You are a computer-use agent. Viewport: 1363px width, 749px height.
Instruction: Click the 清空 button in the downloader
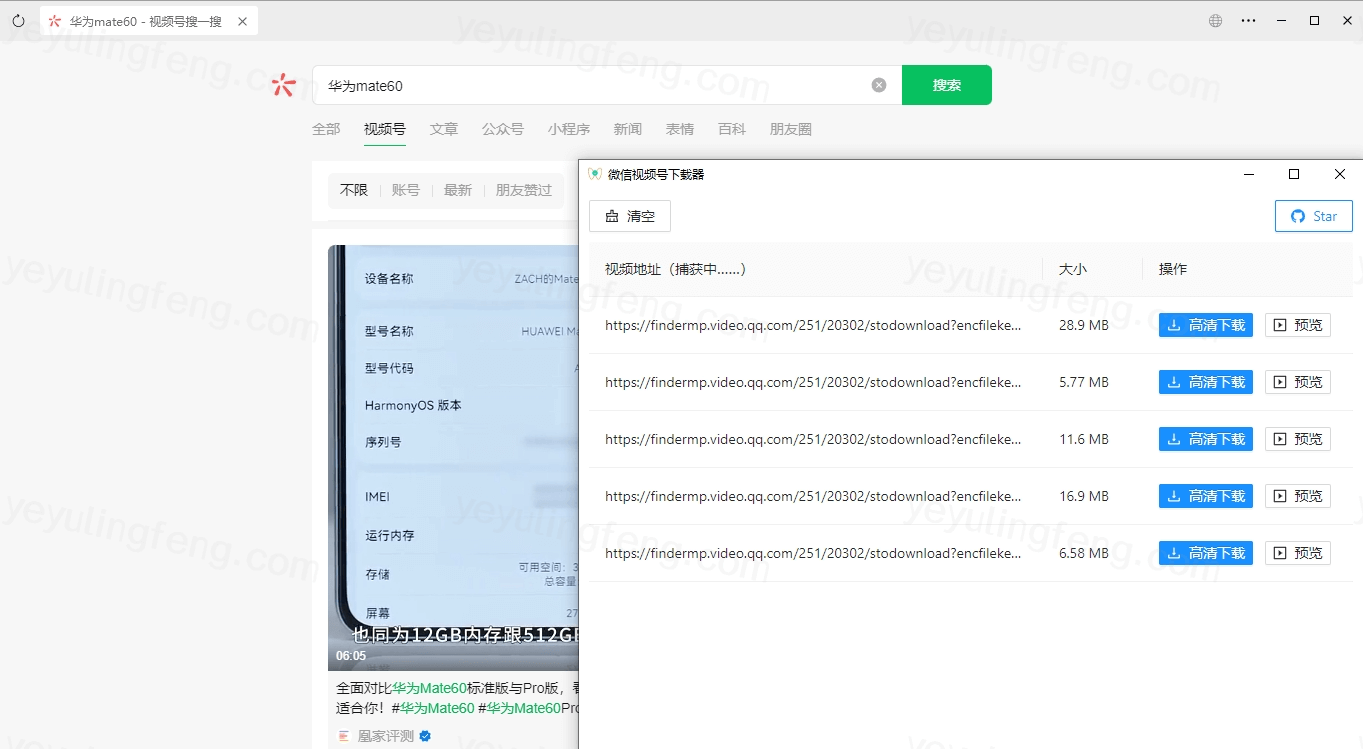630,216
